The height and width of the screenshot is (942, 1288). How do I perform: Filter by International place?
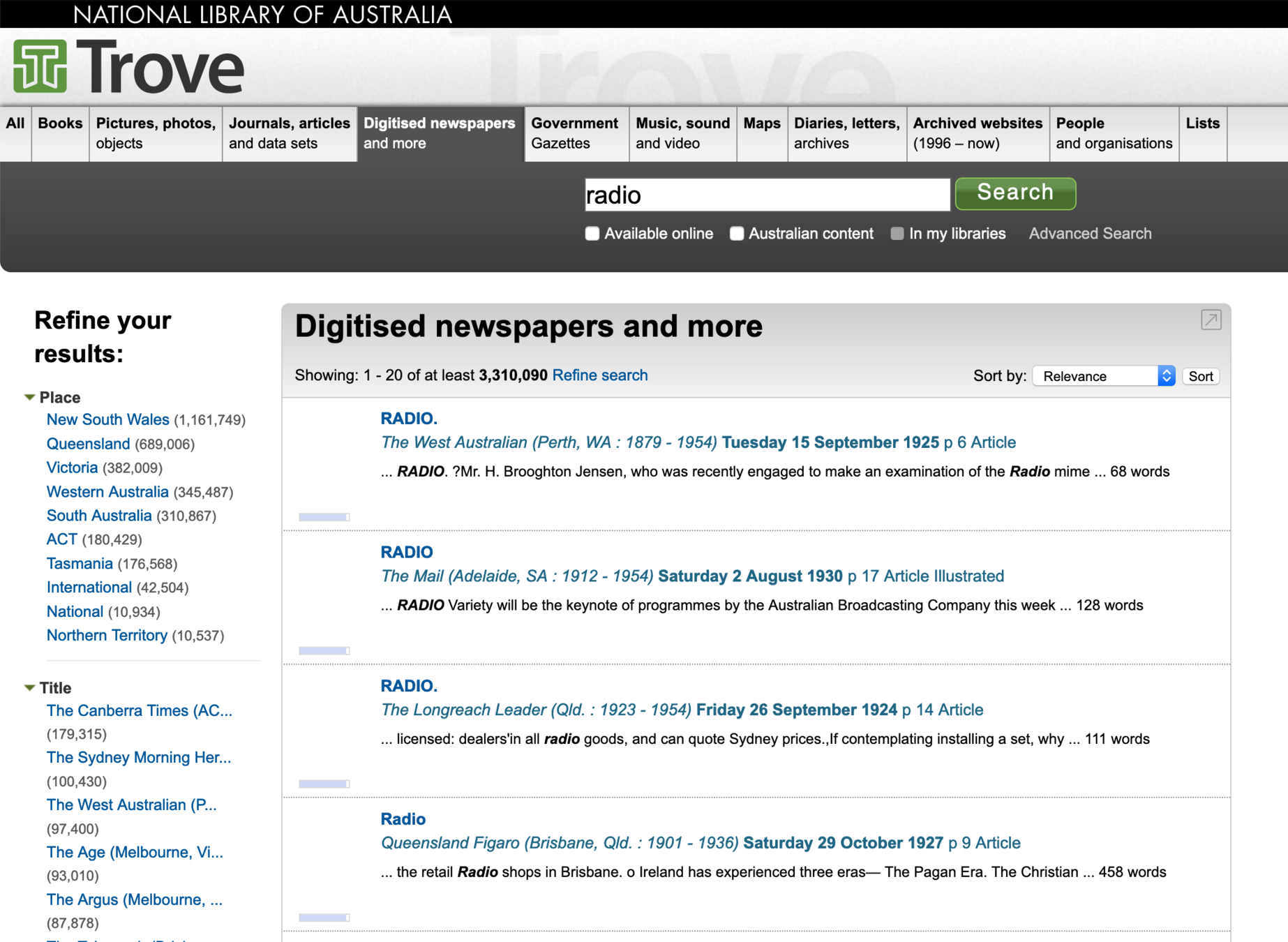(x=89, y=588)
